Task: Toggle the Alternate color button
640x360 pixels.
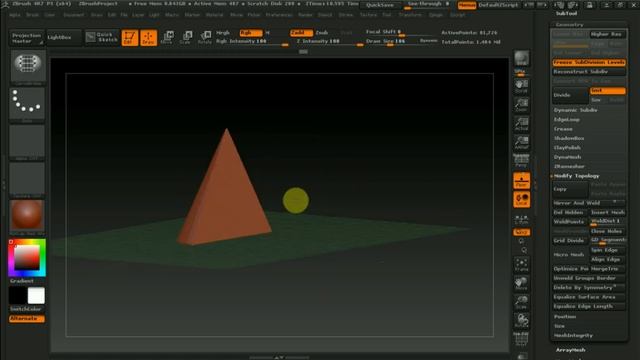Action: 27,318
